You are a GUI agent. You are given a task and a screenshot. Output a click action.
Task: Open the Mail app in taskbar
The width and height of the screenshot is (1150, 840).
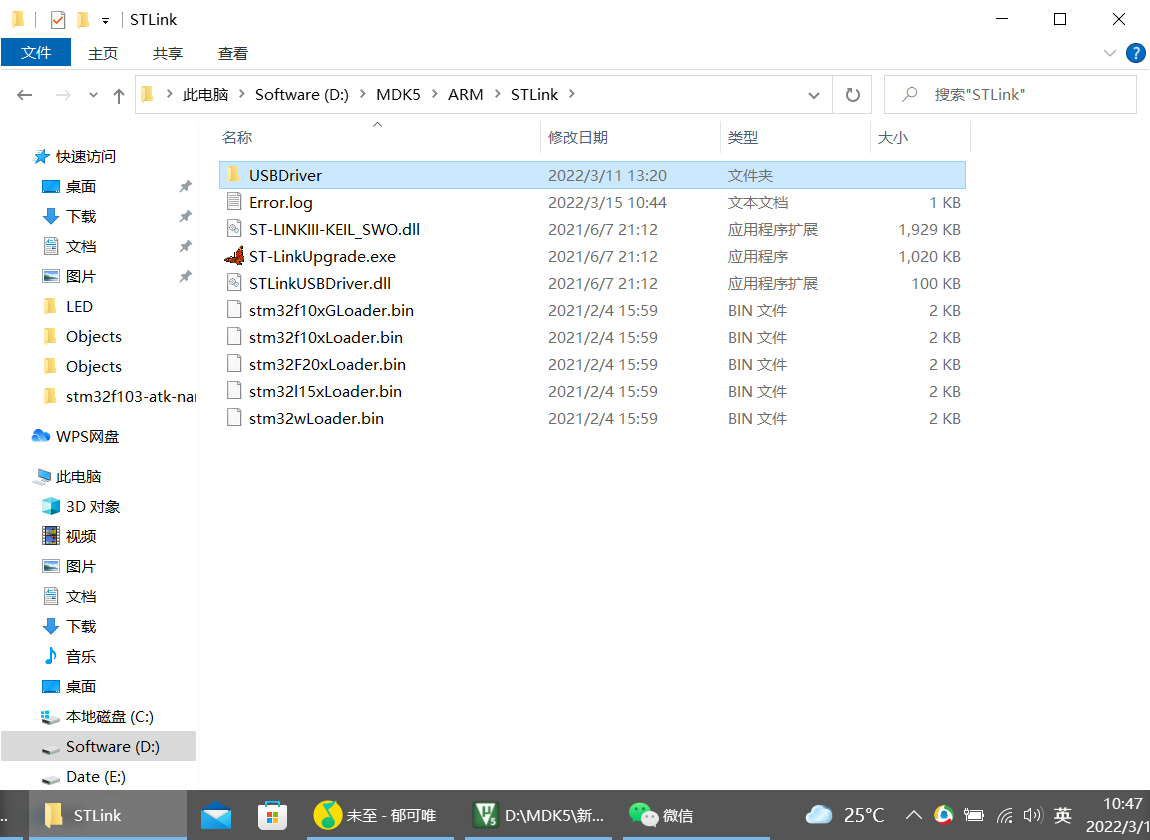point(216,815)
